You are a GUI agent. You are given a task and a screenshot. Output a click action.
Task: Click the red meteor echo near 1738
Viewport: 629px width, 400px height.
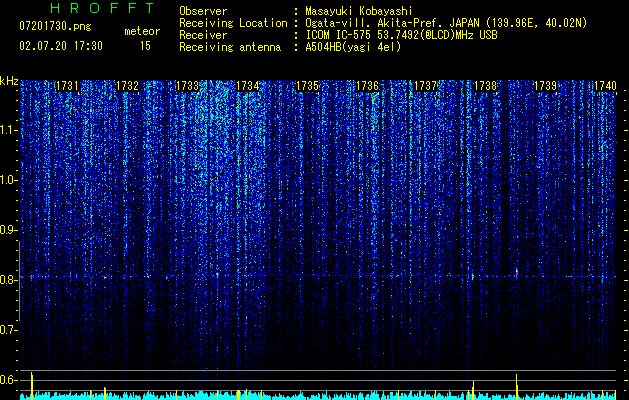click(473, 276)
